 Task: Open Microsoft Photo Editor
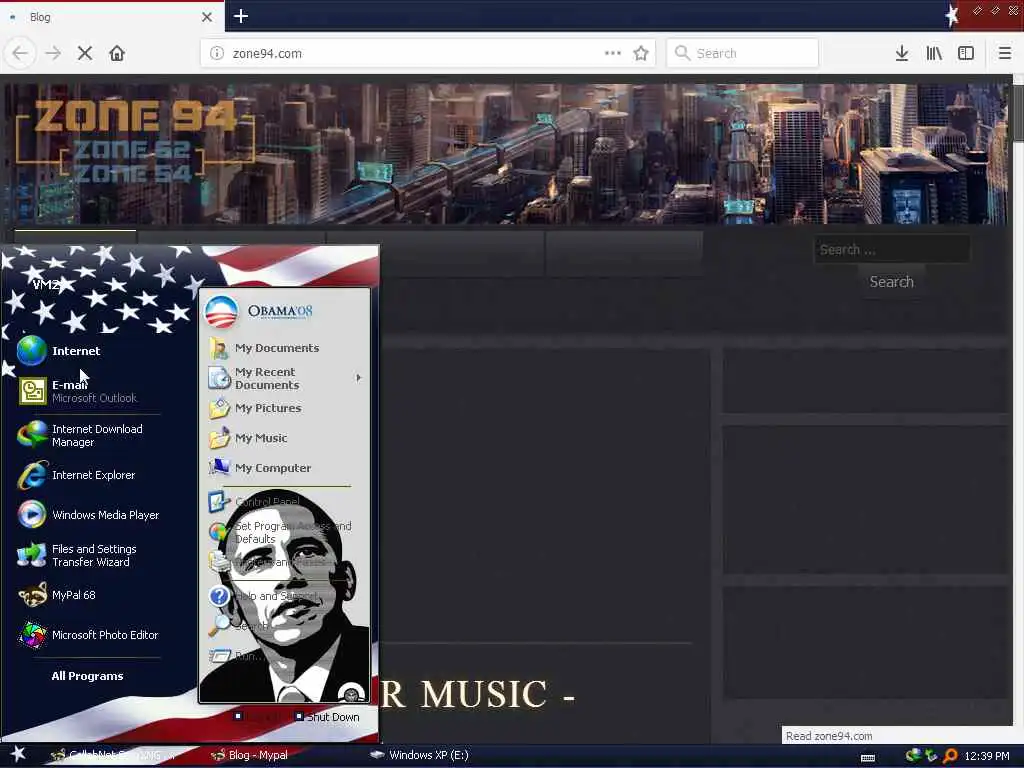tap(88, 635)
